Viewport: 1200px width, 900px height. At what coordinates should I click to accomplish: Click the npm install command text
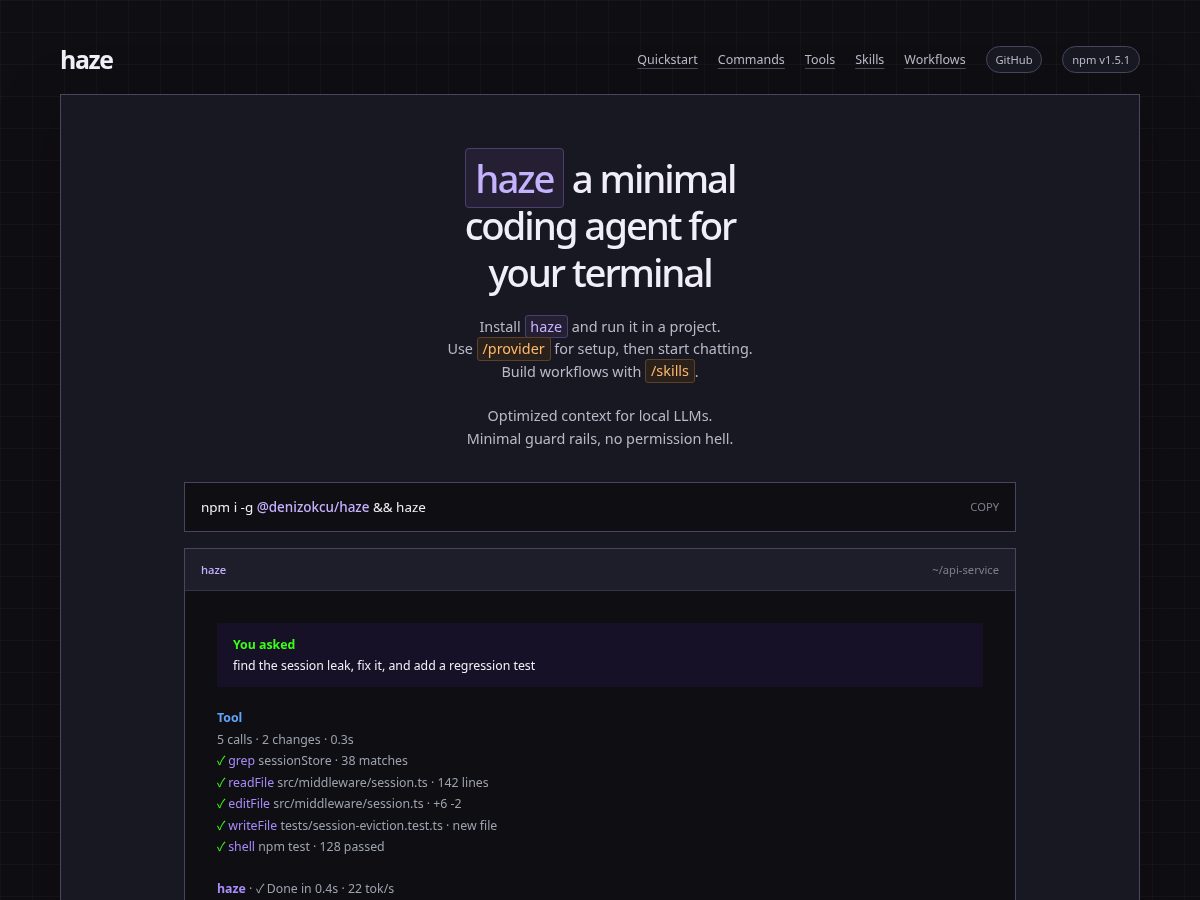click(313, 507)
